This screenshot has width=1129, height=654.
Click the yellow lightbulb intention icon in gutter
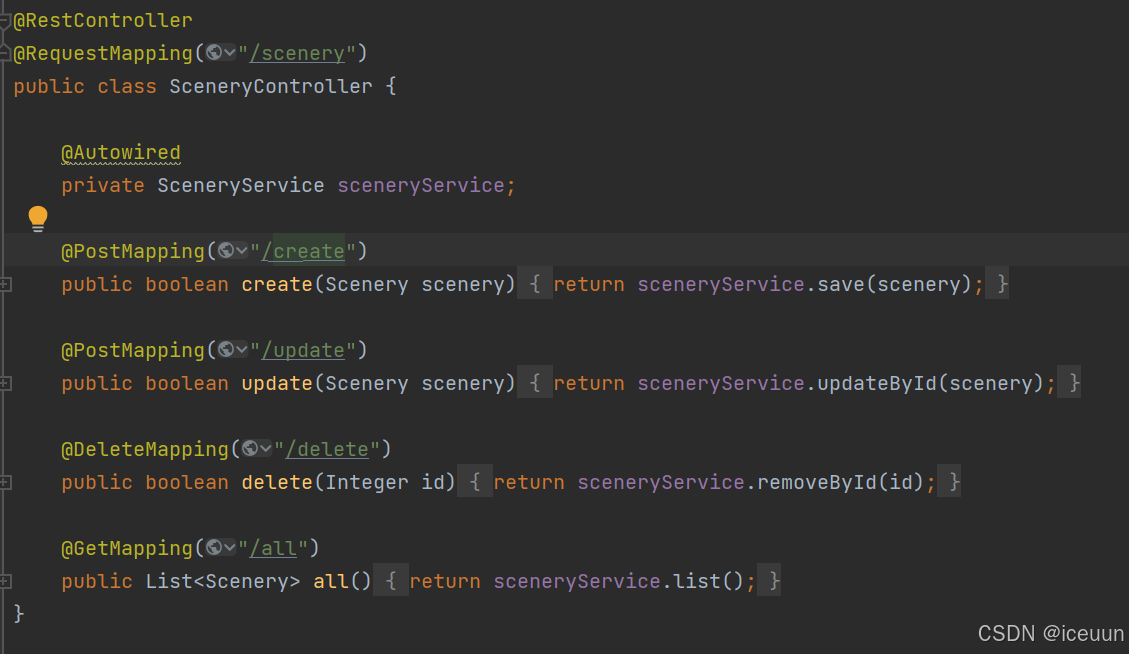pos(37,217)
